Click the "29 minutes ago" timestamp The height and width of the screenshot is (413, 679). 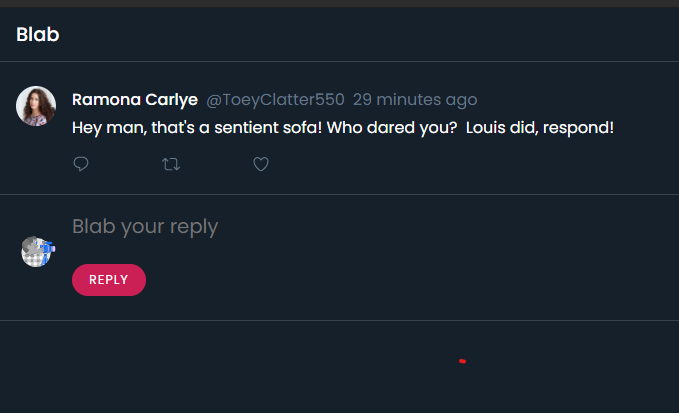(x=415, y=100)
